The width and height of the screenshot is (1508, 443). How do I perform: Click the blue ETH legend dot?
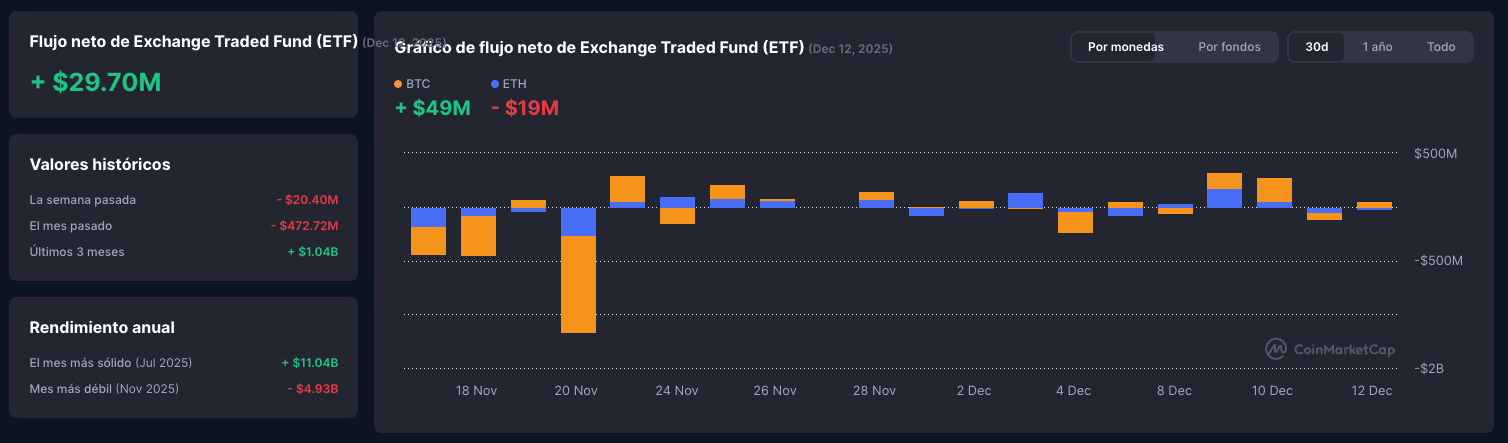point(495,85)
